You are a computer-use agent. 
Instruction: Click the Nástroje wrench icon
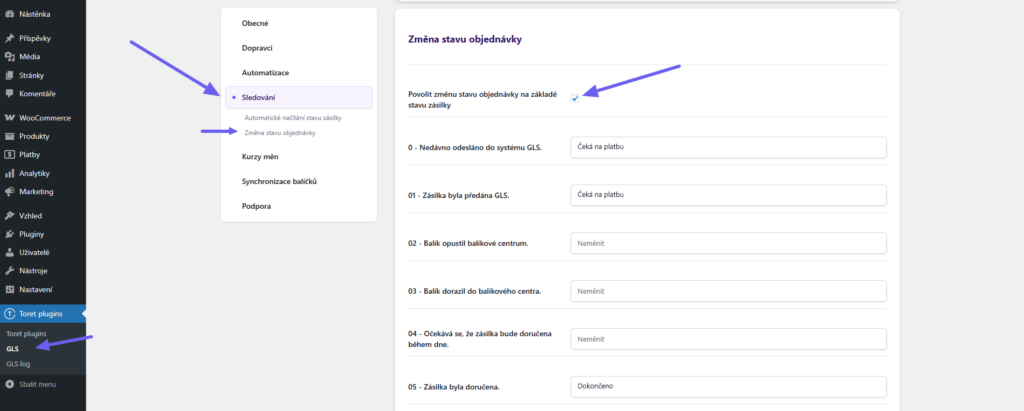pyautogui.click(x=9, y=271)
